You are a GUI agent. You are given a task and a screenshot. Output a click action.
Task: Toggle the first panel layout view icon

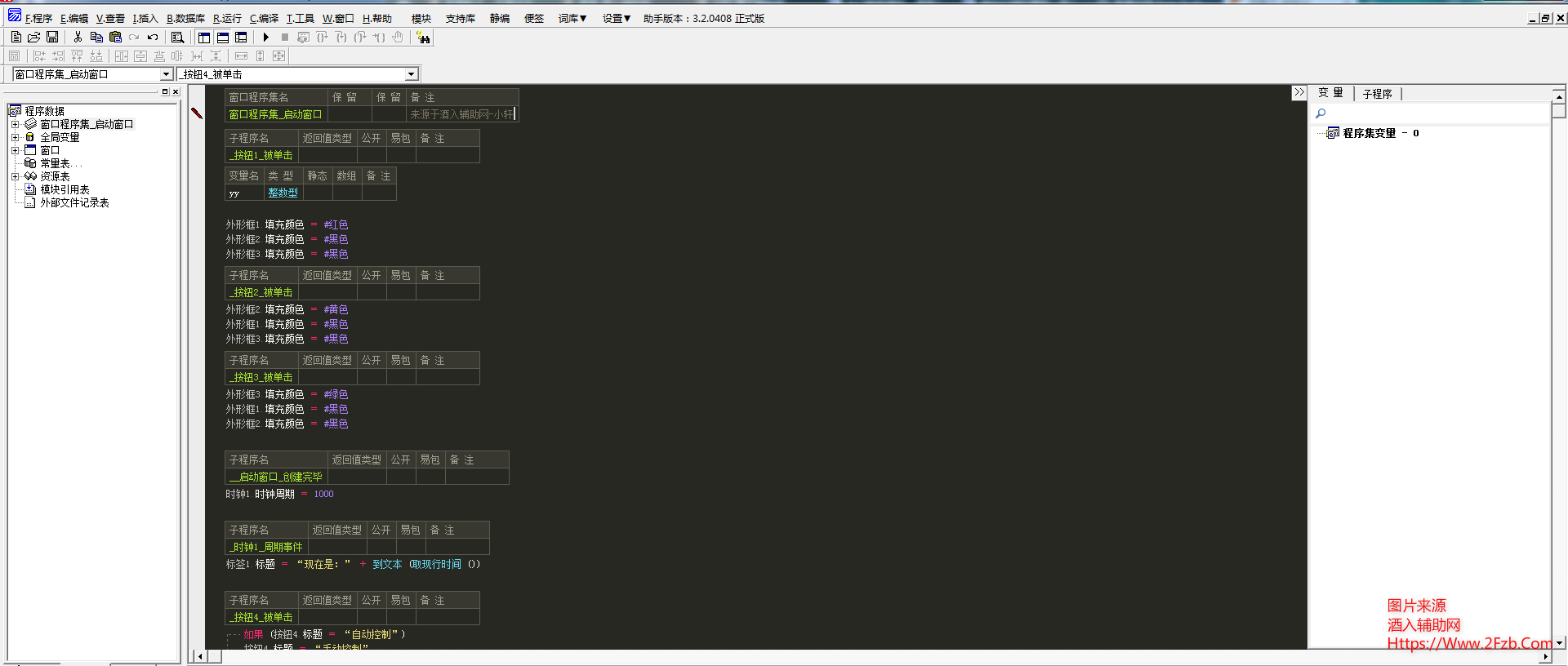[204, 37]
